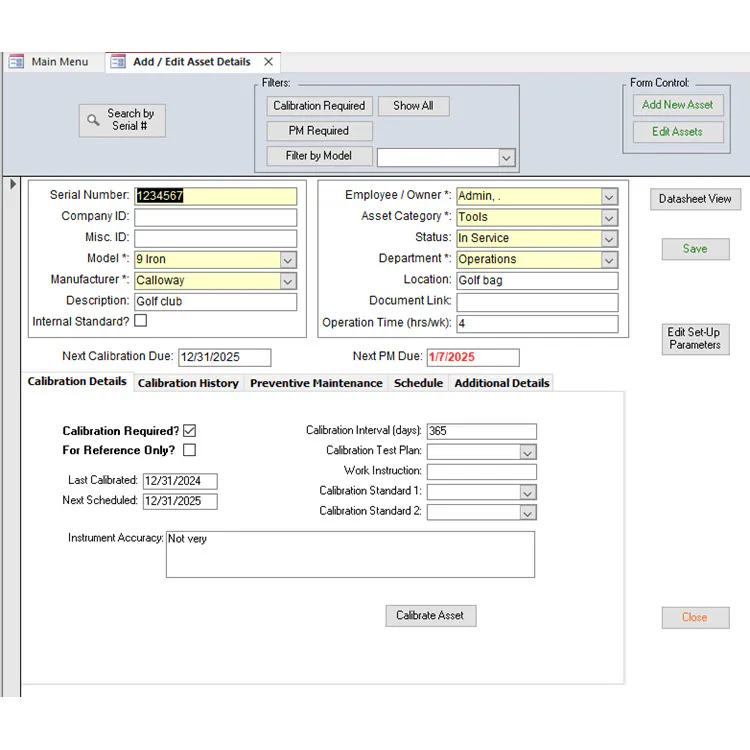Toggle the Internal Standard checkbox
This screenshot has height=750, width=750.
[x=141, y=320]
